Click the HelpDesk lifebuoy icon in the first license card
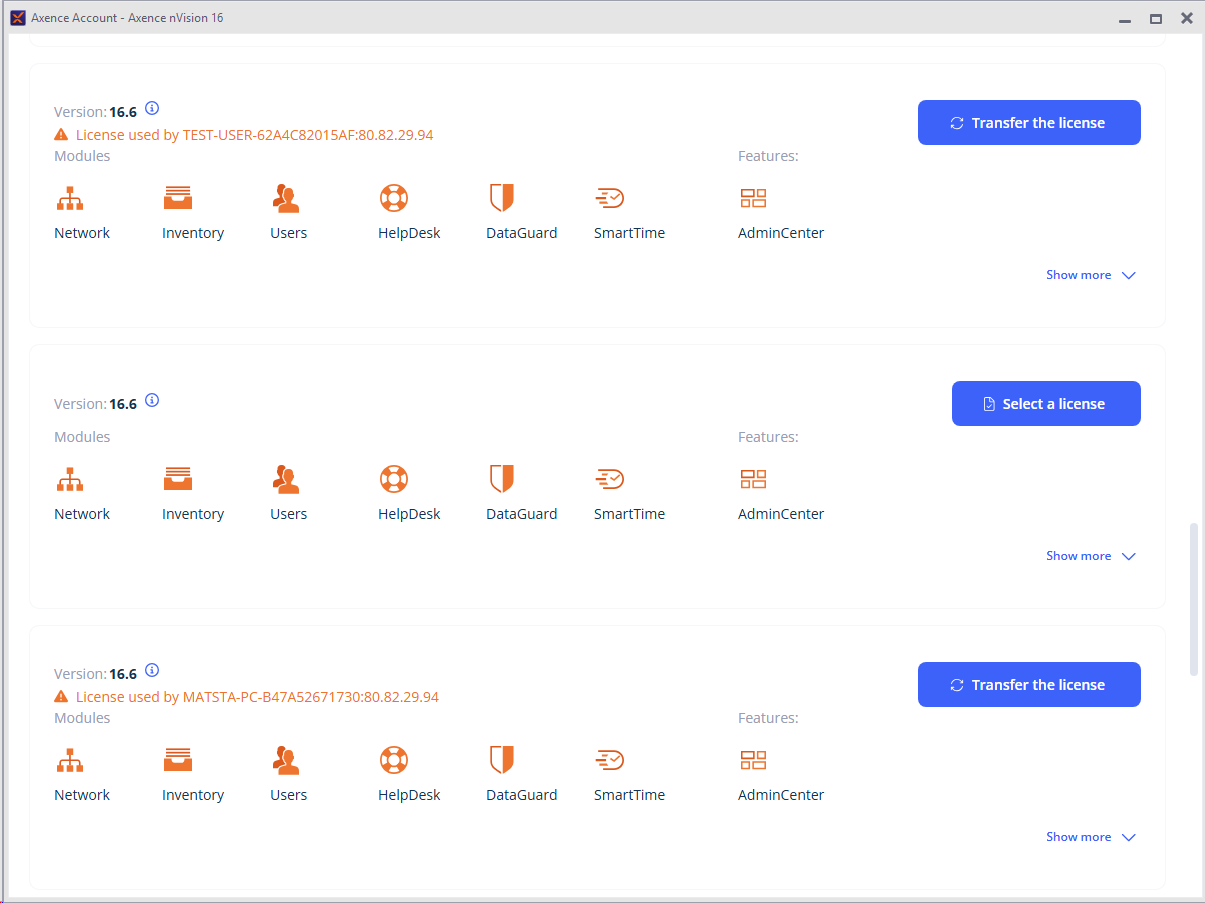Viewport: 1205px width, 903px height. coord(394,198)
